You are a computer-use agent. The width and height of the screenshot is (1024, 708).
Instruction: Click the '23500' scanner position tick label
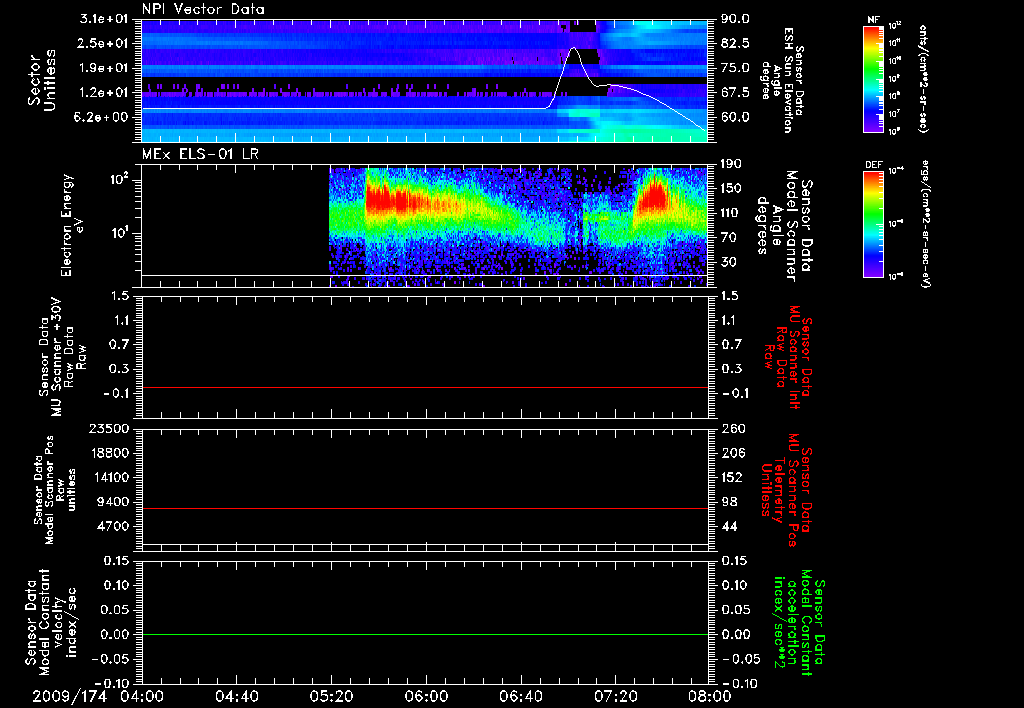point(109,428)
